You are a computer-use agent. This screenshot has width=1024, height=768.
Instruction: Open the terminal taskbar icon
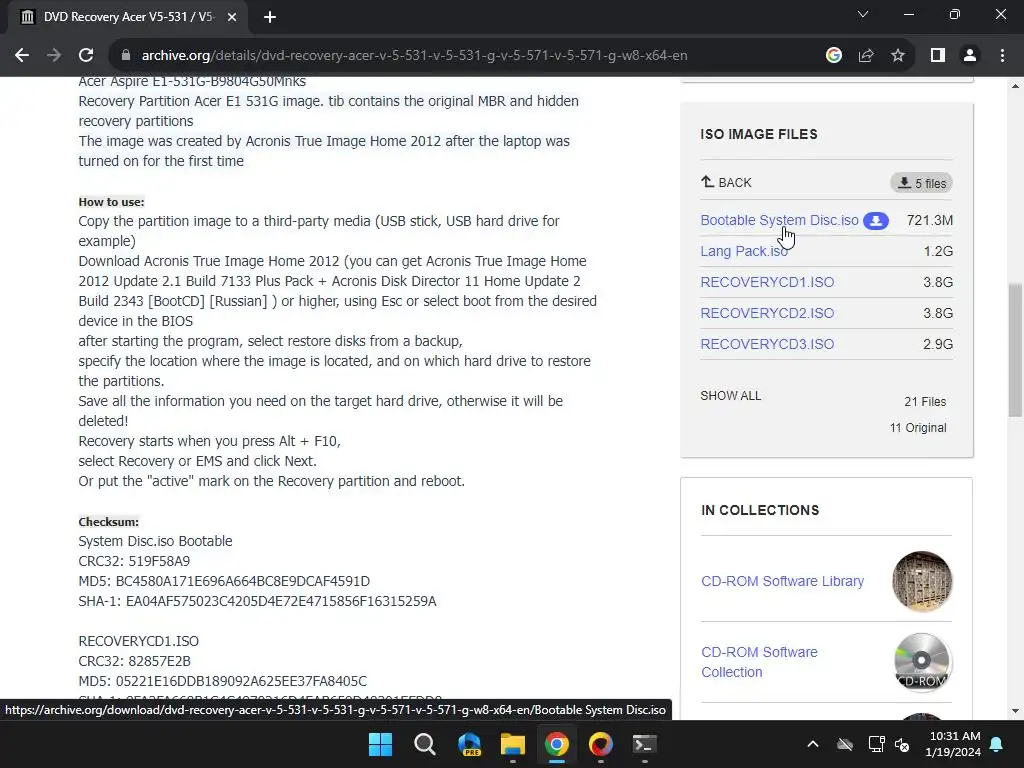(645, 744)
